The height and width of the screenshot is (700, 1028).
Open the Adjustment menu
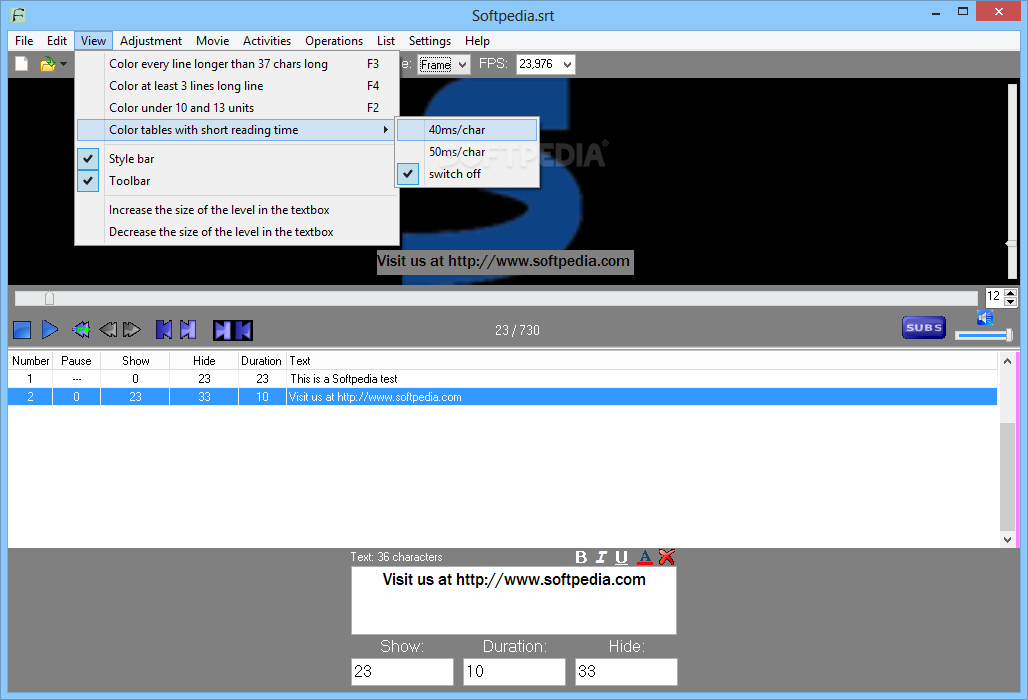(x=151, y=41)
